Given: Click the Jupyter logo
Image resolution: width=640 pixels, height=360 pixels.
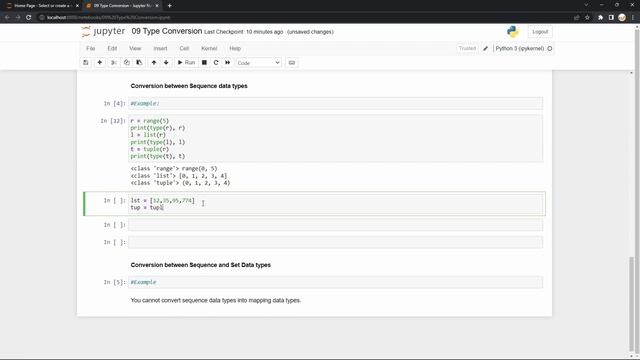Looking at the screenshot, I should tap(103, 31).
